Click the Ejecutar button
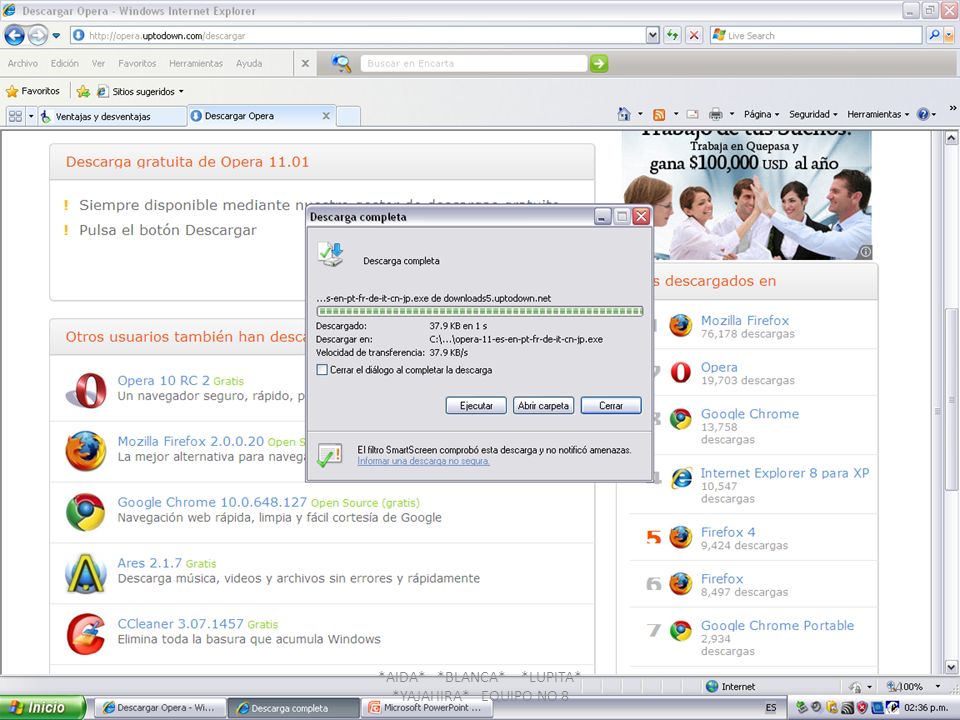Image resolution: width=960 pixels, height=720 pixels. pyautogui.click(x=476, y=405)
